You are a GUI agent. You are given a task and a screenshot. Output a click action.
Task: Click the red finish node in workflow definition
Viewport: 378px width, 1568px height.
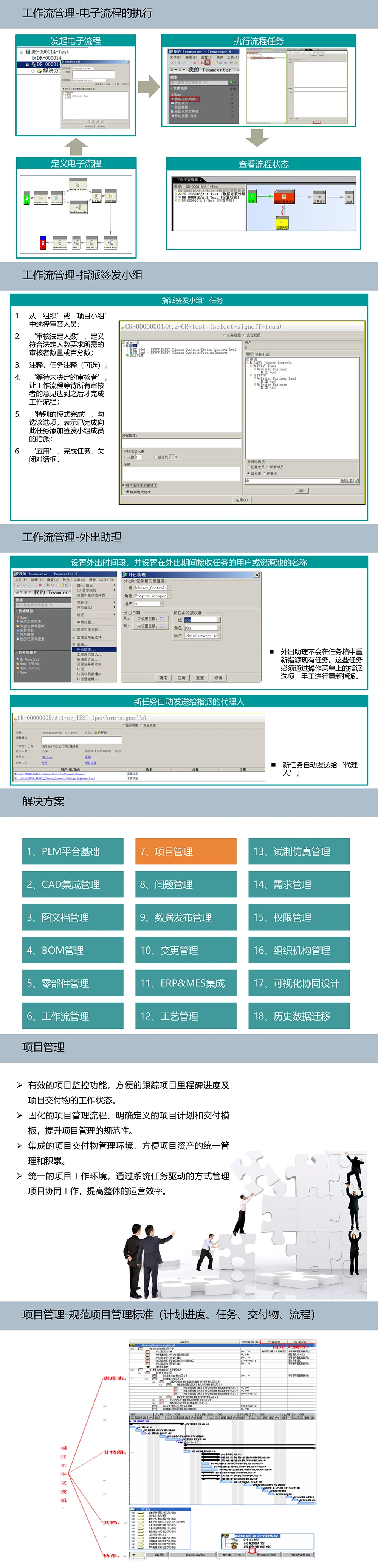tap(43, 243)
